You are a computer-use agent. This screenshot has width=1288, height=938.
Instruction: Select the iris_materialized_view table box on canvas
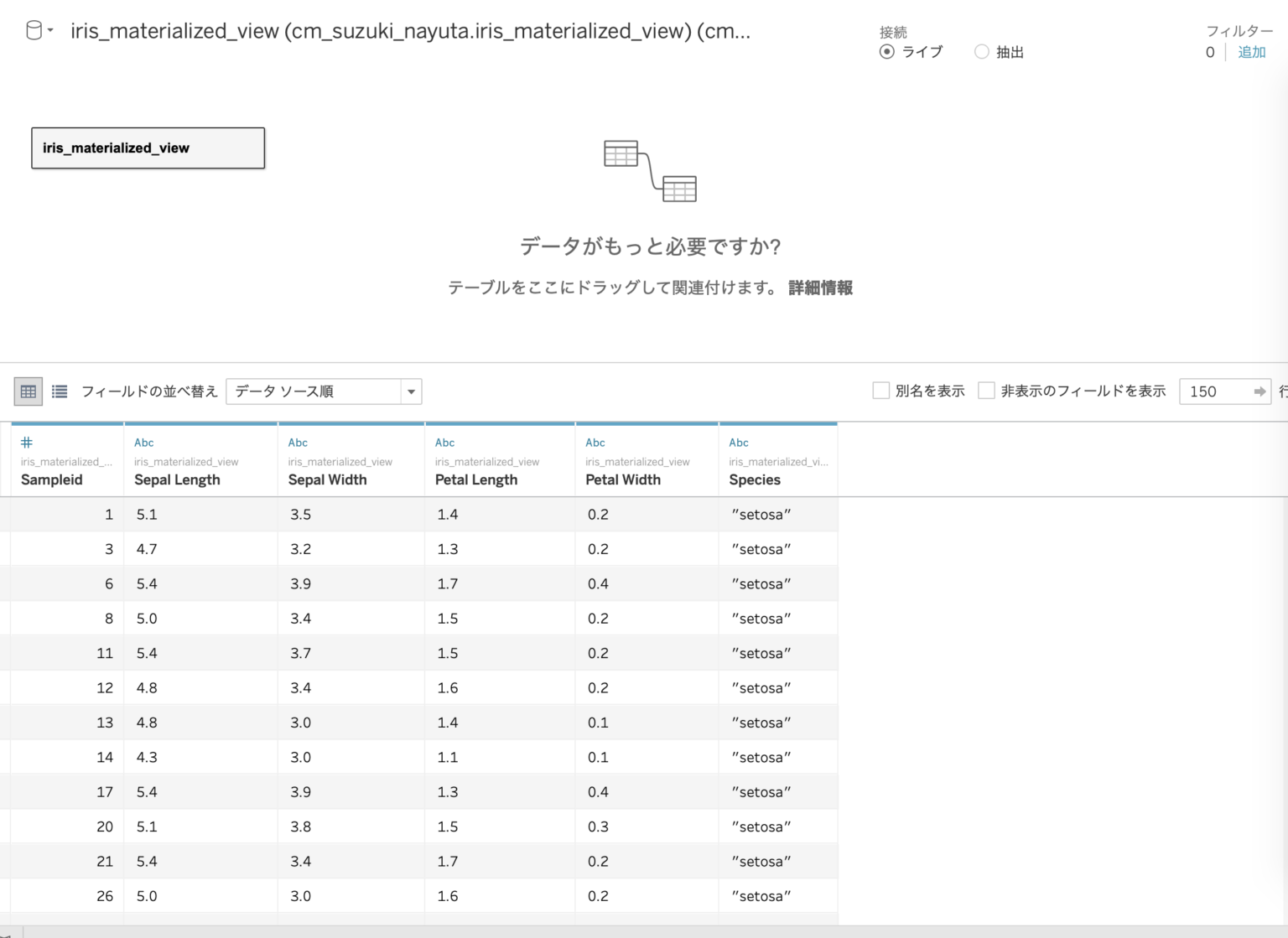tap(148, 148)
